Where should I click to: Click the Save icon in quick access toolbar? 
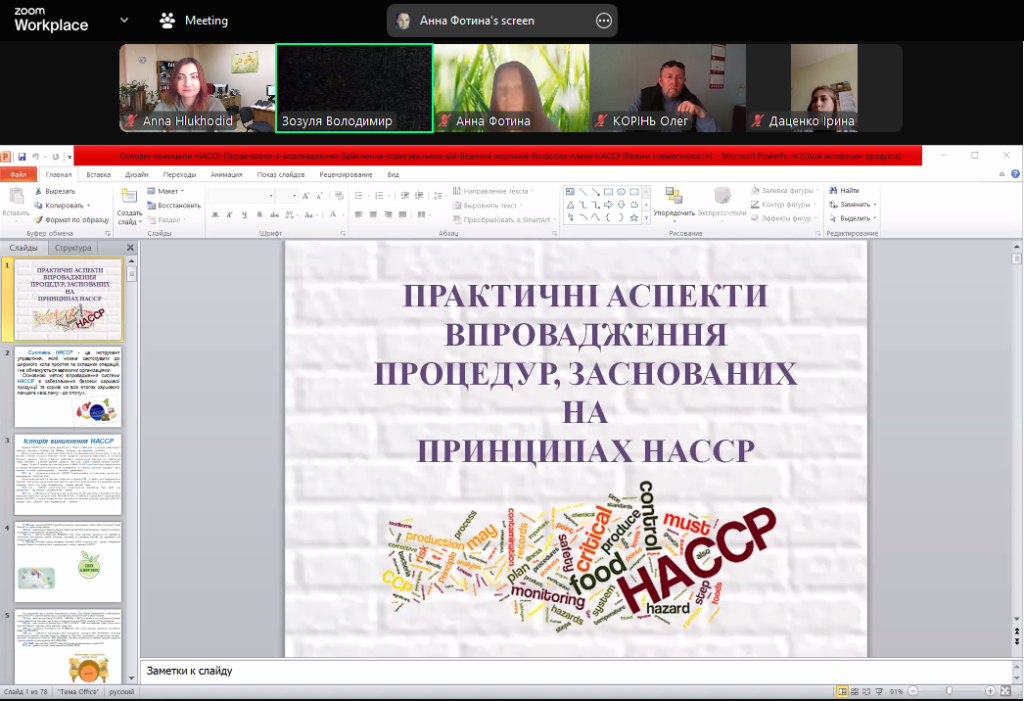point(22,157)
